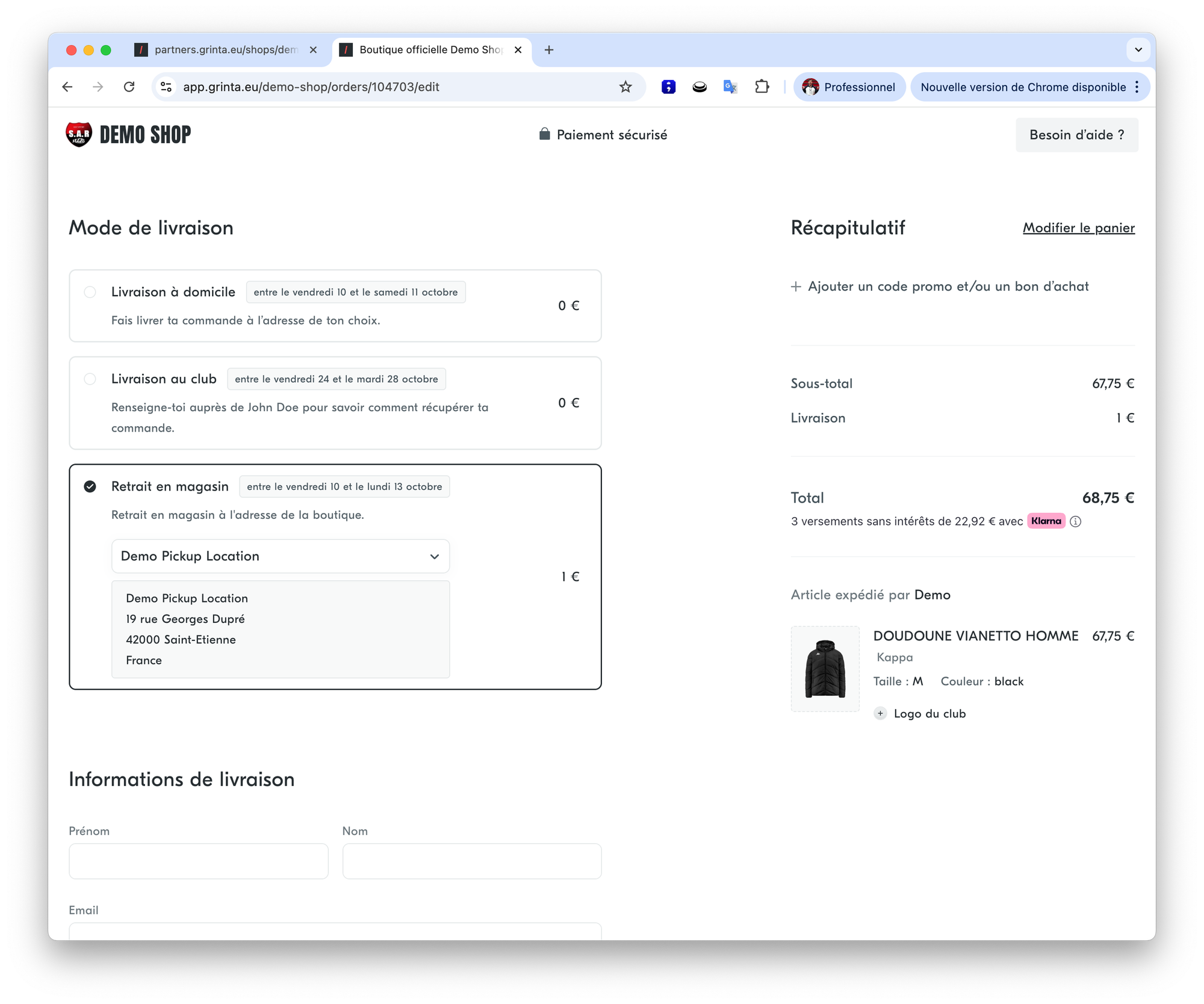1204x1004 pixels.
Task: Open a new browser tab with plus icon
Action: [548, 50]
